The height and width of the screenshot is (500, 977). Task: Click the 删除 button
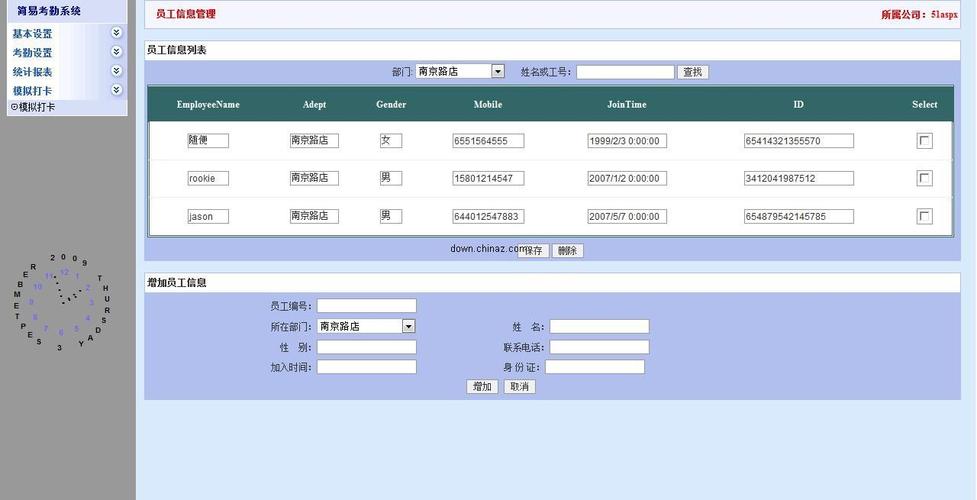568,251
